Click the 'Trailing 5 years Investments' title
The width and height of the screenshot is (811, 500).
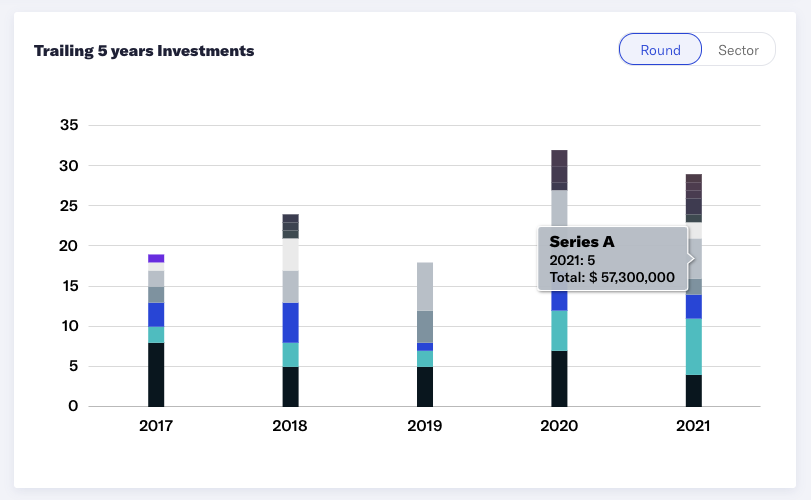(x=144, y=51)
